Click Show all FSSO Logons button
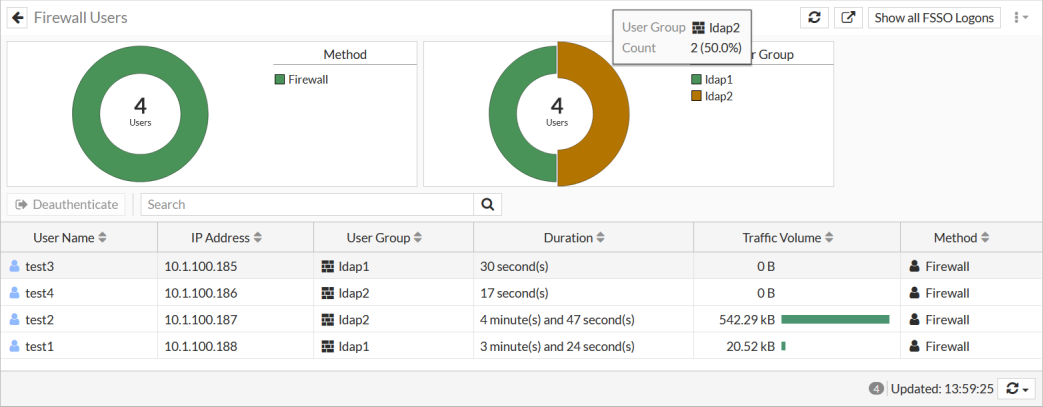Image resolution: width=1043 pixels, height=407 pixels. pos(934,18)
